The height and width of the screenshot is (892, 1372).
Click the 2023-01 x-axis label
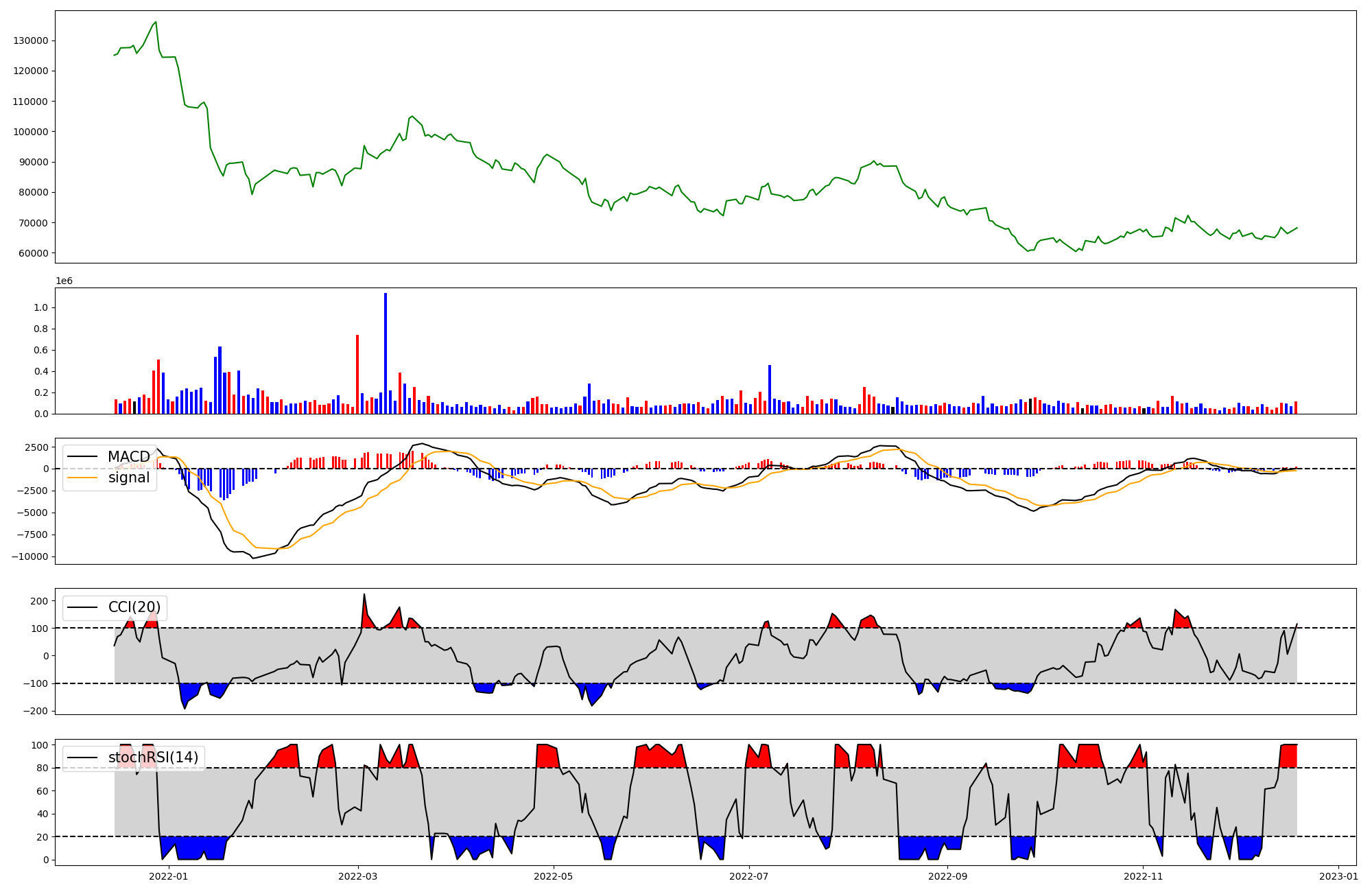point(1338,876)
